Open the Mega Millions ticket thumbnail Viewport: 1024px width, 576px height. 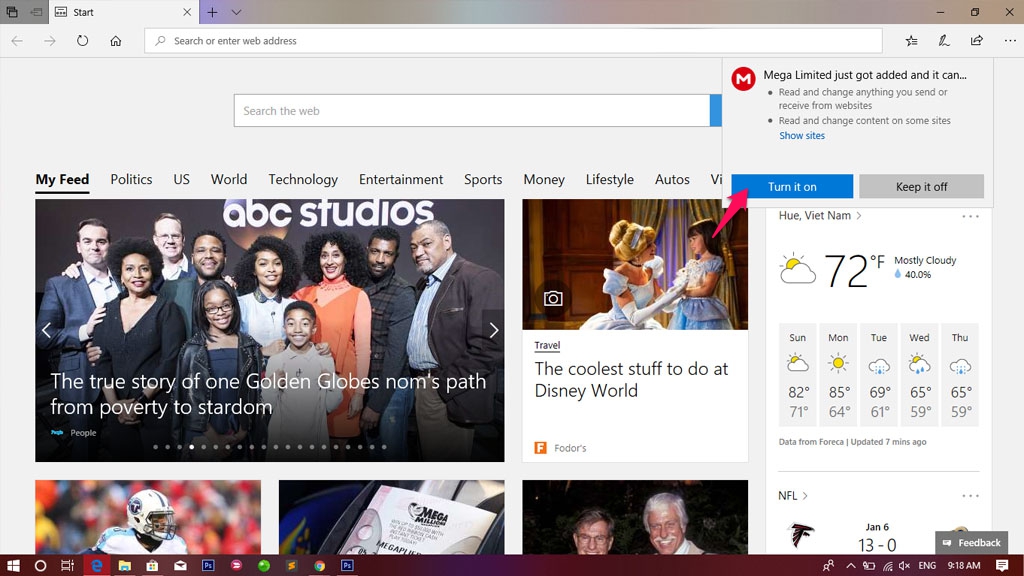(x=391, y=517)
